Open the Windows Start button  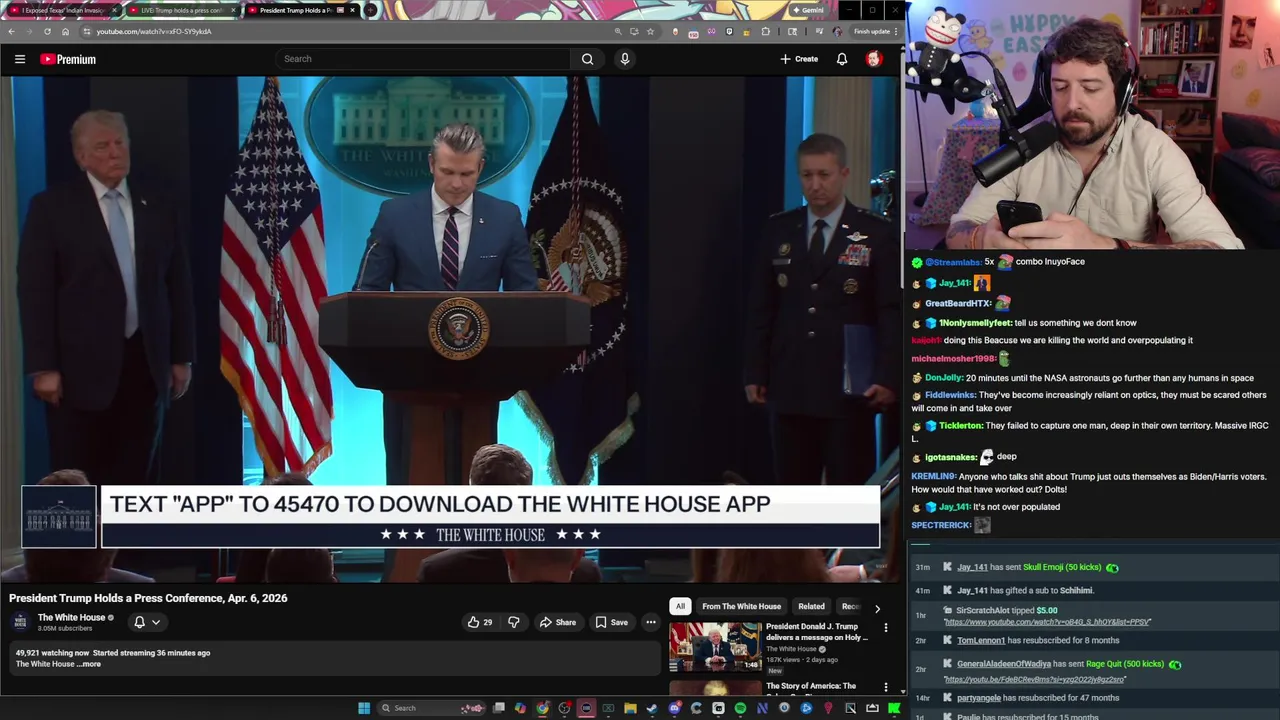(x=364, y=708)
